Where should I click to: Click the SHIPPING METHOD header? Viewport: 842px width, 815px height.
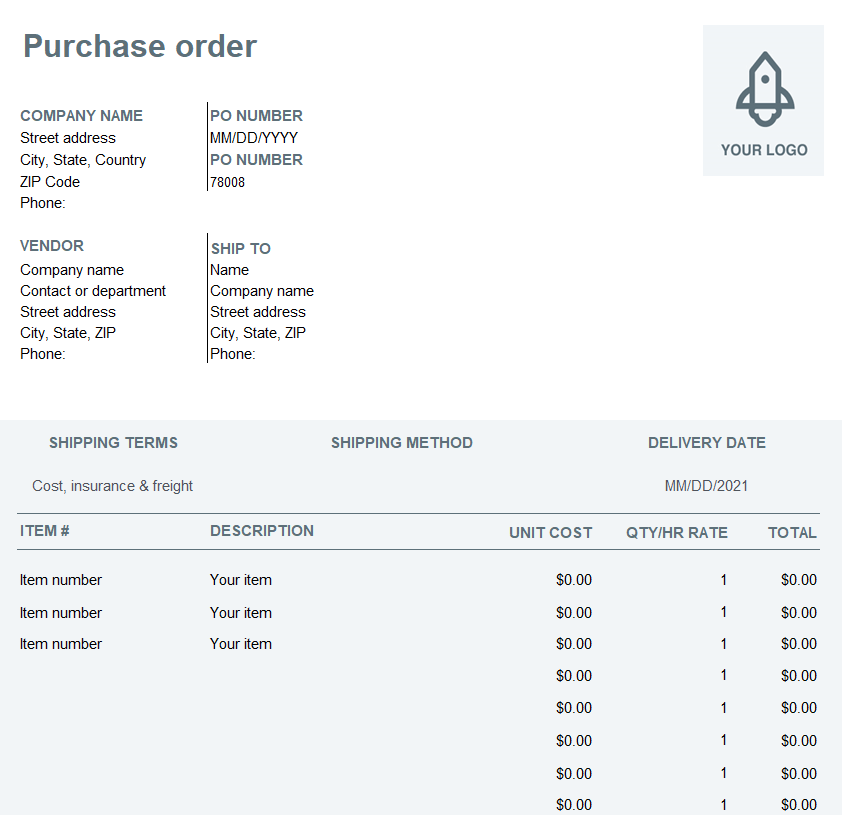(x=402, y=443)
